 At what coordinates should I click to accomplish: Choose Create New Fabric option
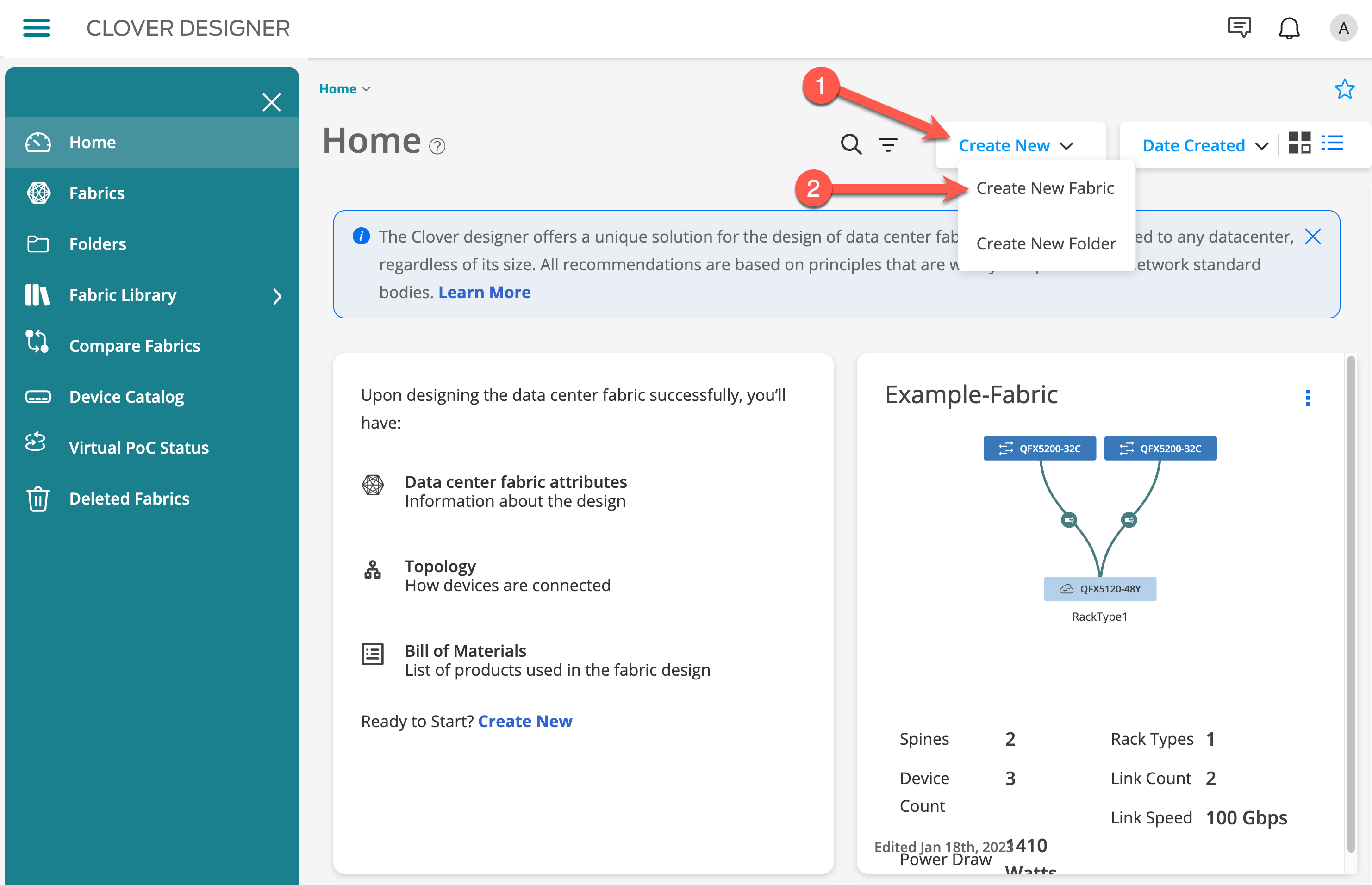pos(1045,188)
